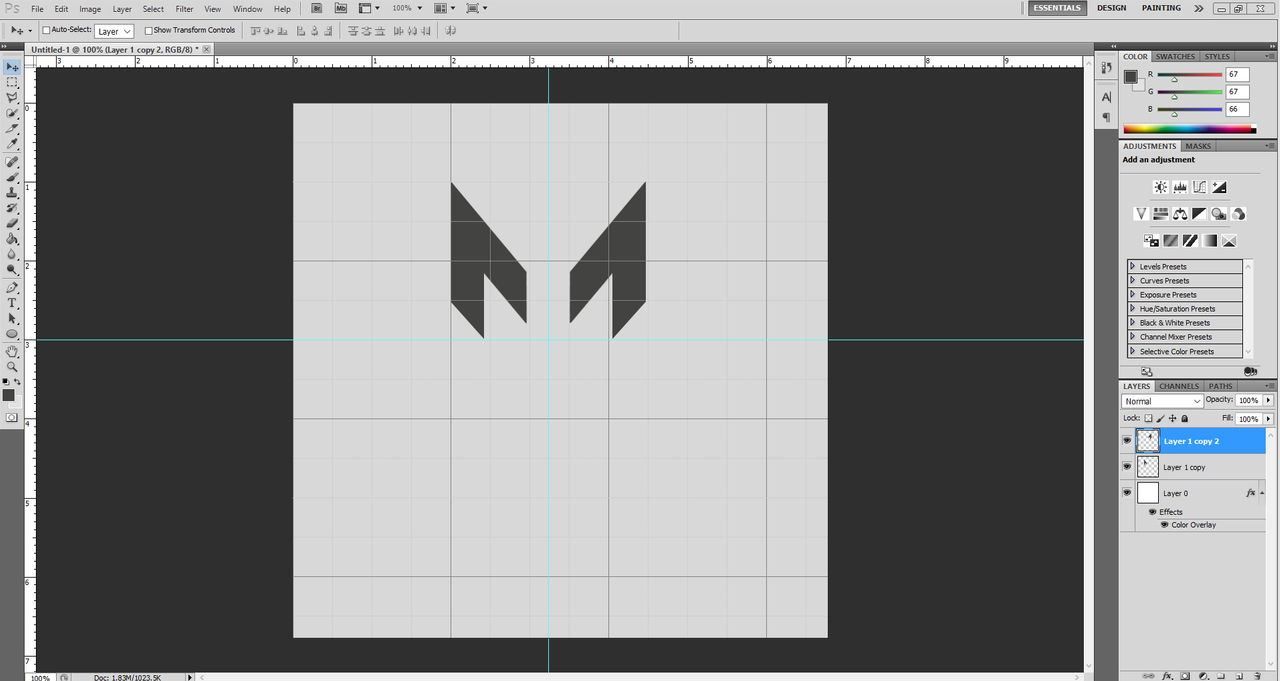Select the Rectangular Marquee tool
This screenshot has height=681, width=1280.
[x=12, y=83]
